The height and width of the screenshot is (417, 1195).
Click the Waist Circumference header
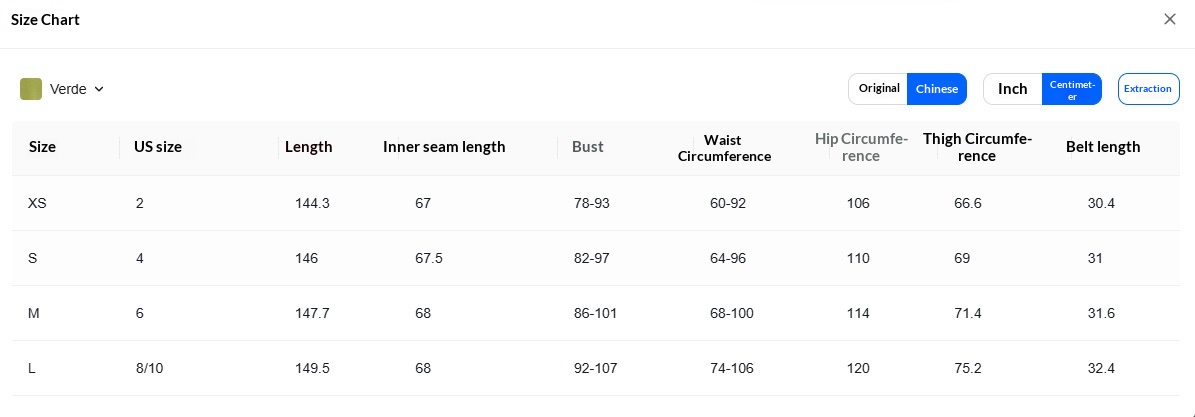(724, 148)
